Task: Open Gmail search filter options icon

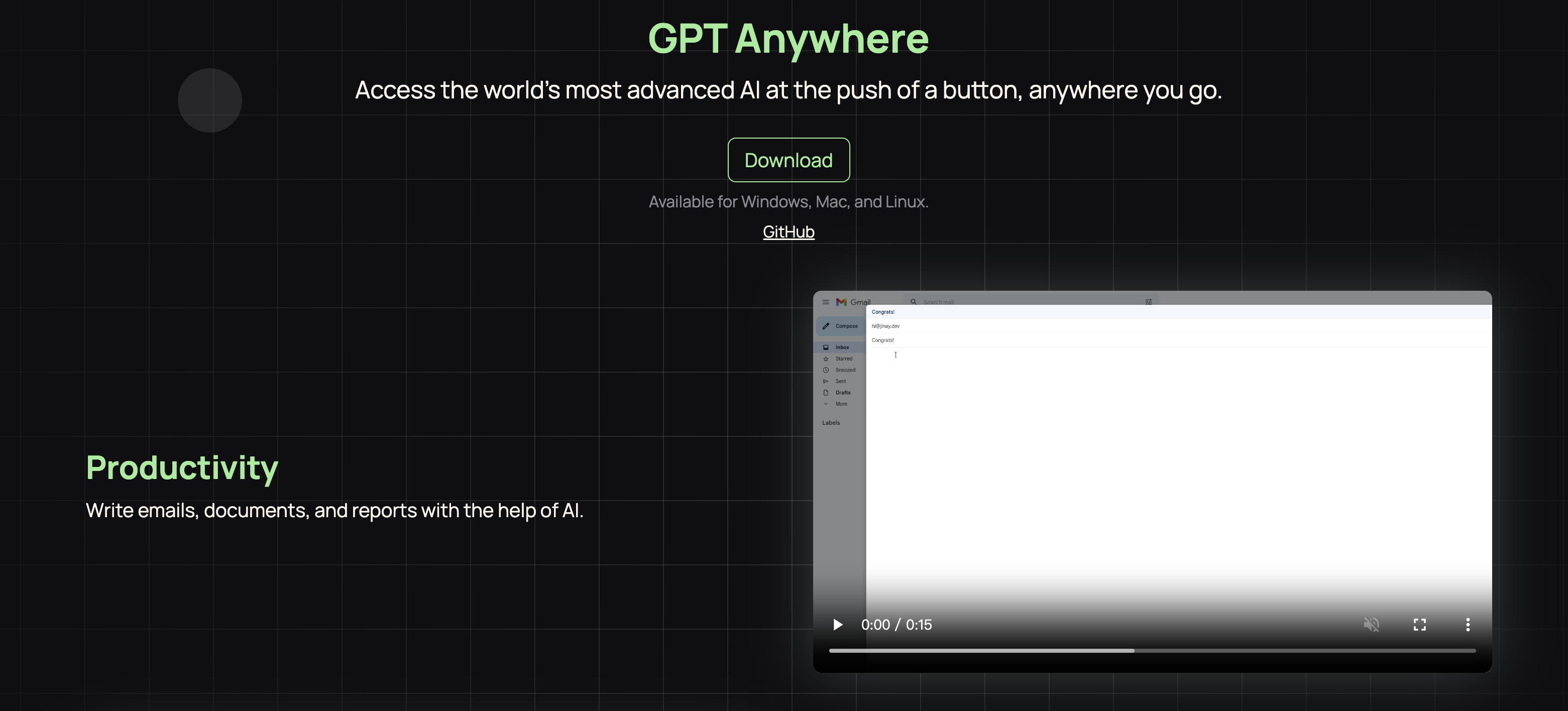Action: tap(1148, 302)
